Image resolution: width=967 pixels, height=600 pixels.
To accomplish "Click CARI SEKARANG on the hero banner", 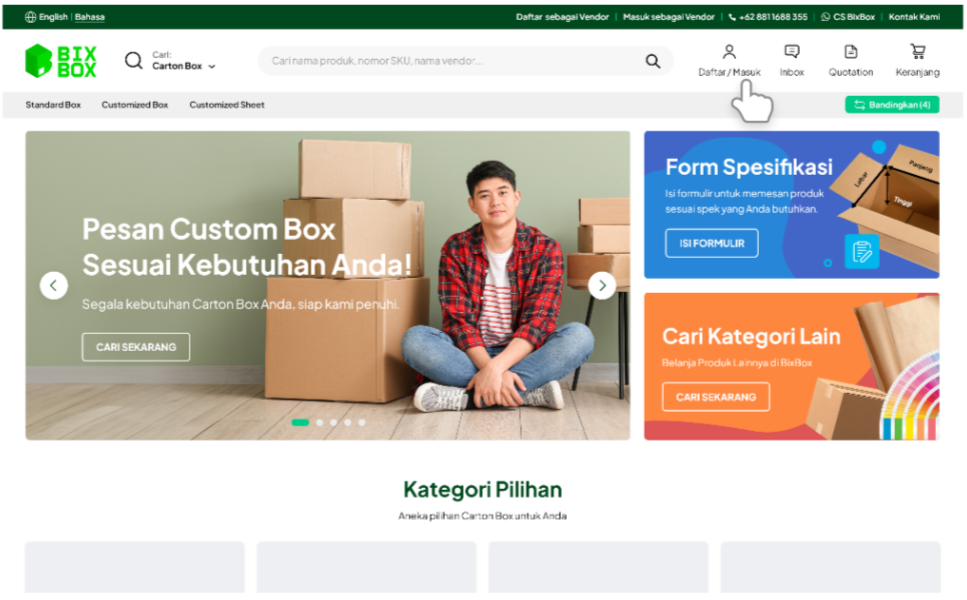I will tap(136, 347).
